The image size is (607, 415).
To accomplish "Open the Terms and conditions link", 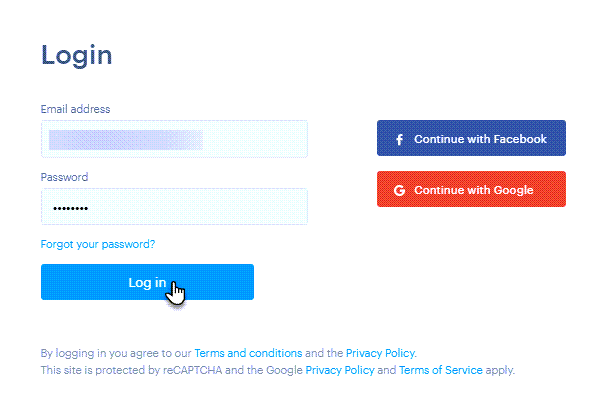I will (248, 353).
